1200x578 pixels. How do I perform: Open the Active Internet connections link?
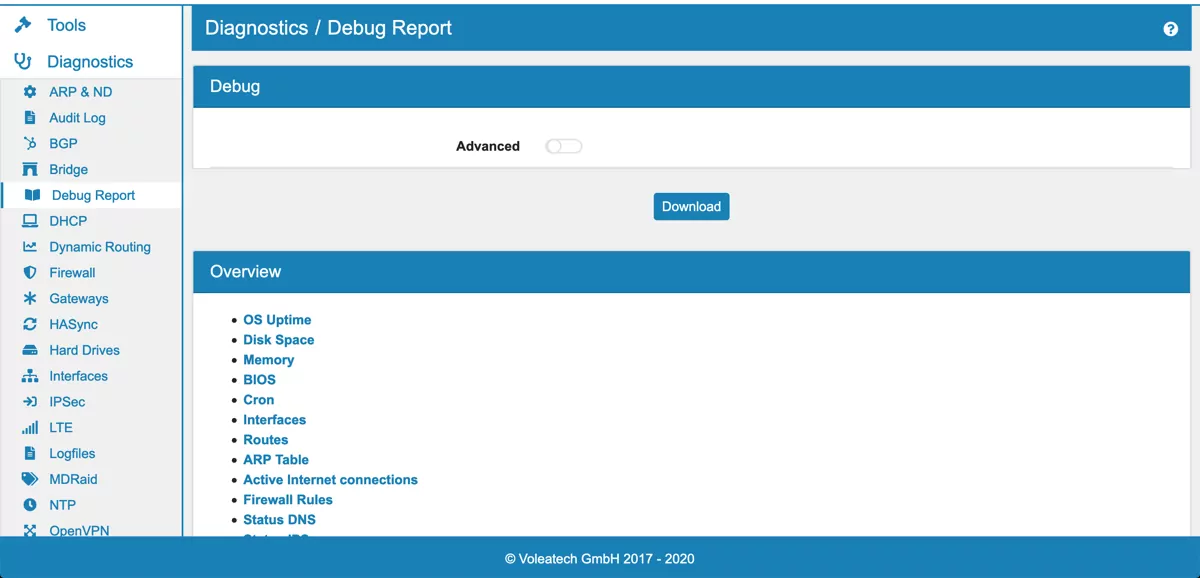(330, 479)
